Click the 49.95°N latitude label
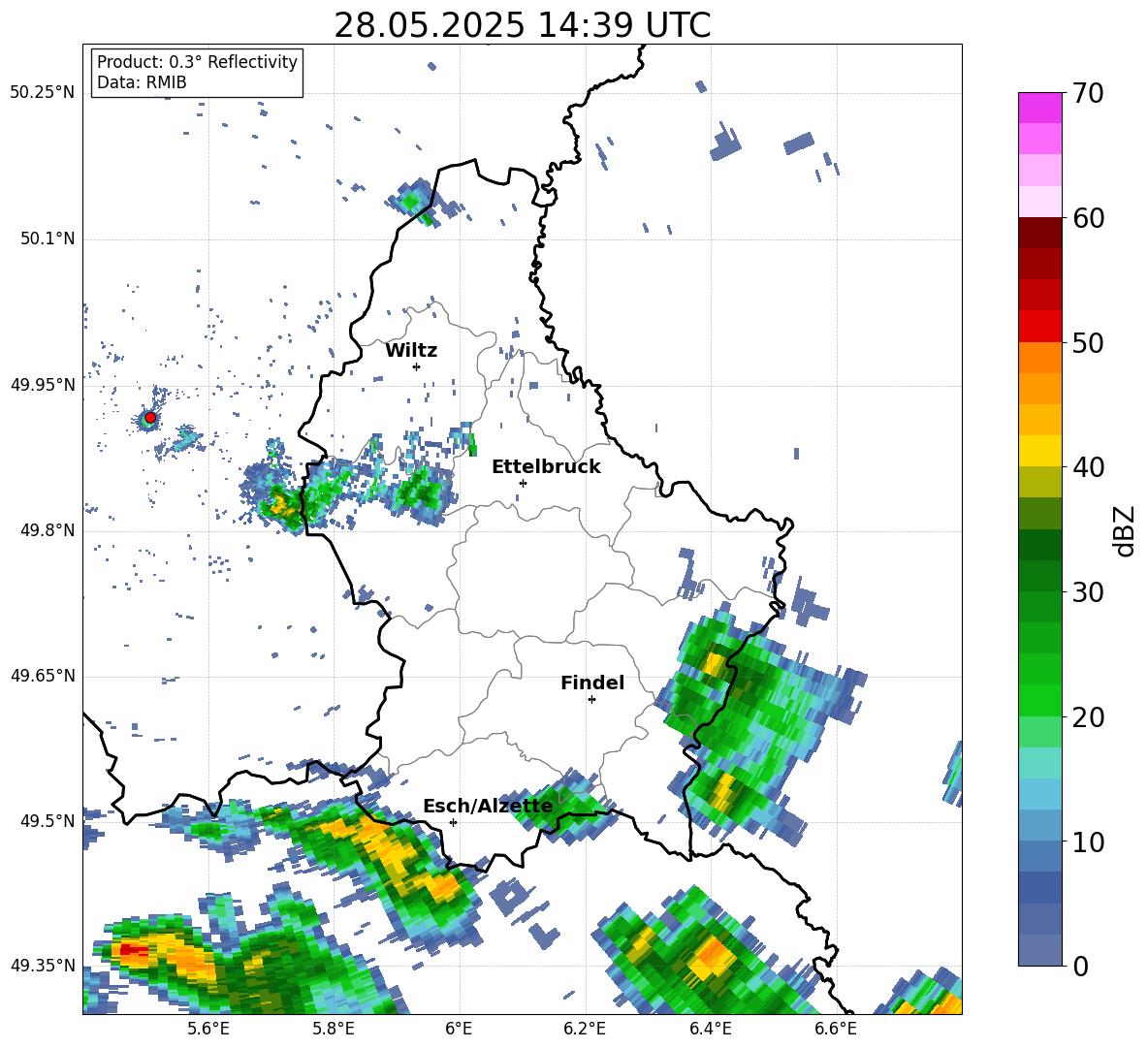The image size is (1148, 1048). 43,384
